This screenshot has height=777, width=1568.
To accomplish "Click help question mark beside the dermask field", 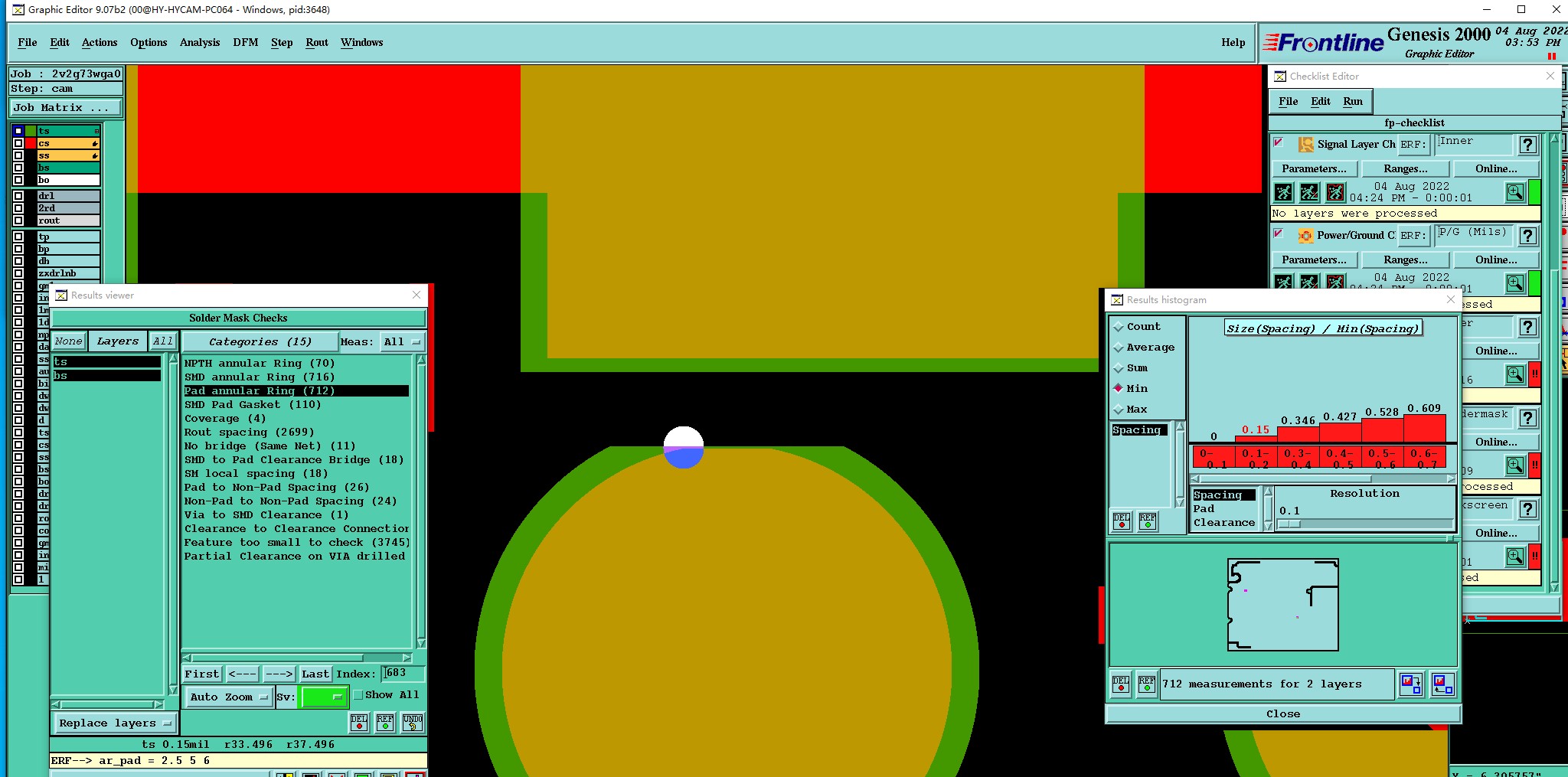I will coord(1528,418).
